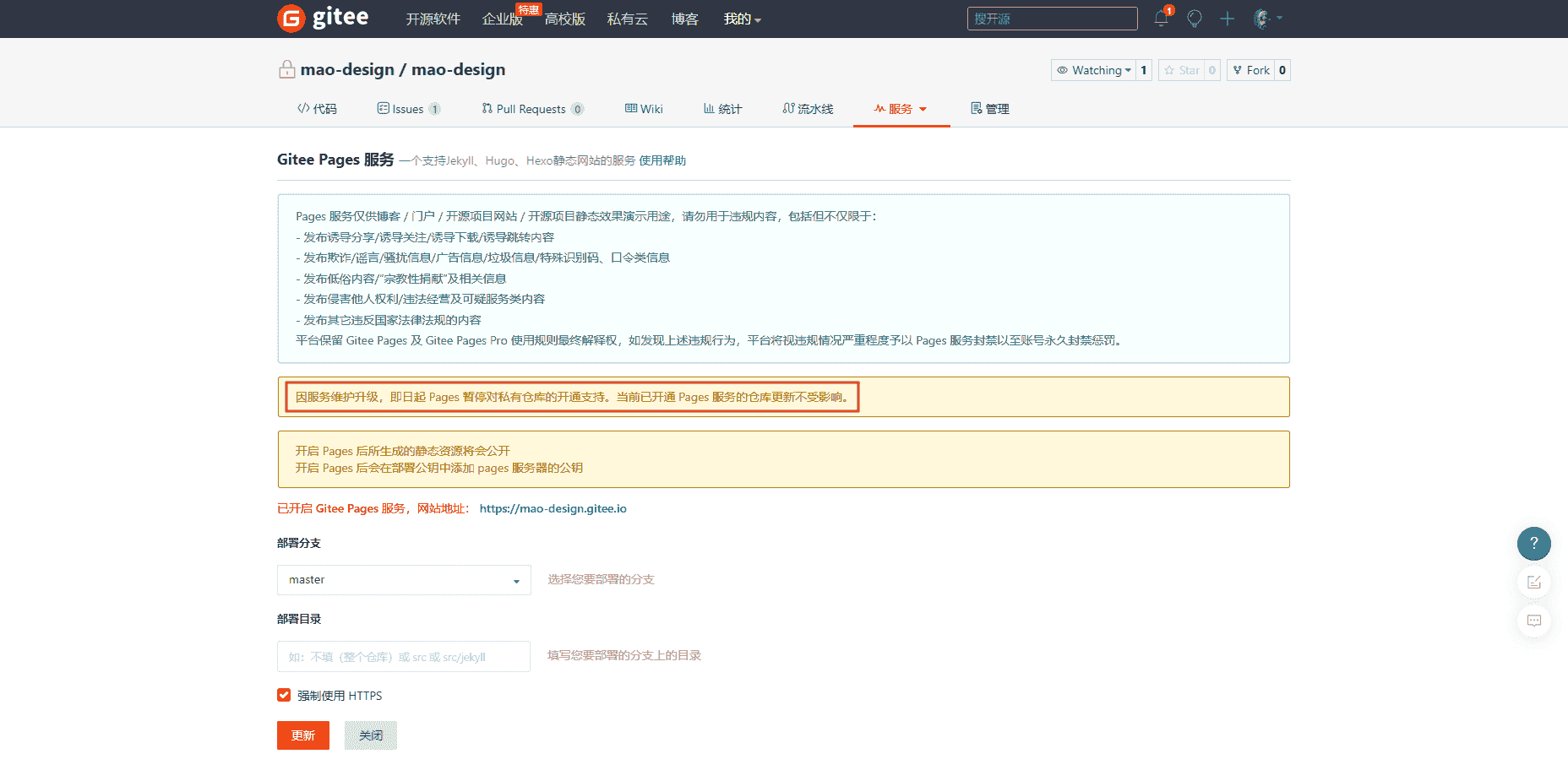This screenshot has height=781, width=1568.
Task: Open the Wiki tab
Action: 644,109
